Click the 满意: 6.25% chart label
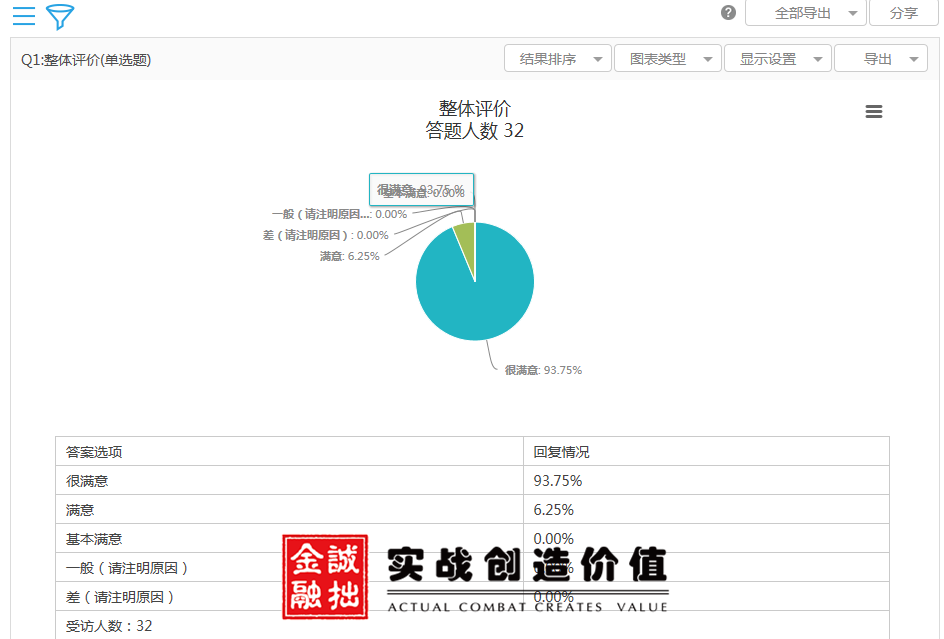Image resolution: width=944 pixels, height=639 pixels. (x=349, y=256)
